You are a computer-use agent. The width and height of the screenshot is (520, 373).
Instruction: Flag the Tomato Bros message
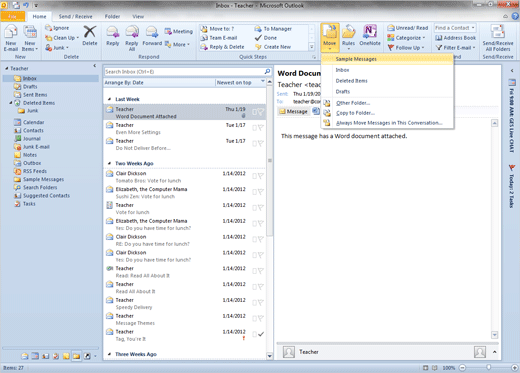pyautogui.click(x=261, y=176)
